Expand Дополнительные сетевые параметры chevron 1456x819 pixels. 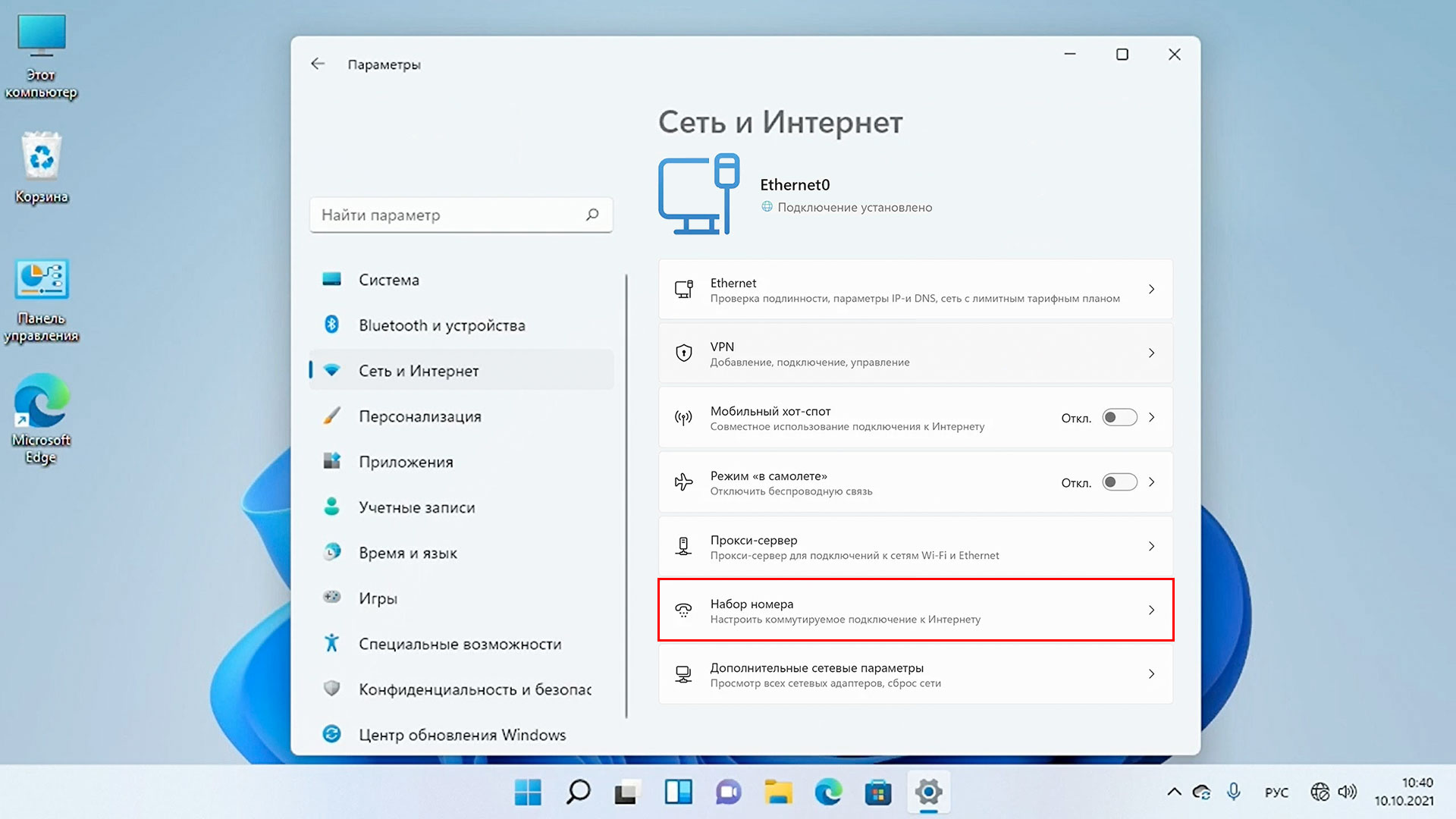click(x=1151, y=673)
